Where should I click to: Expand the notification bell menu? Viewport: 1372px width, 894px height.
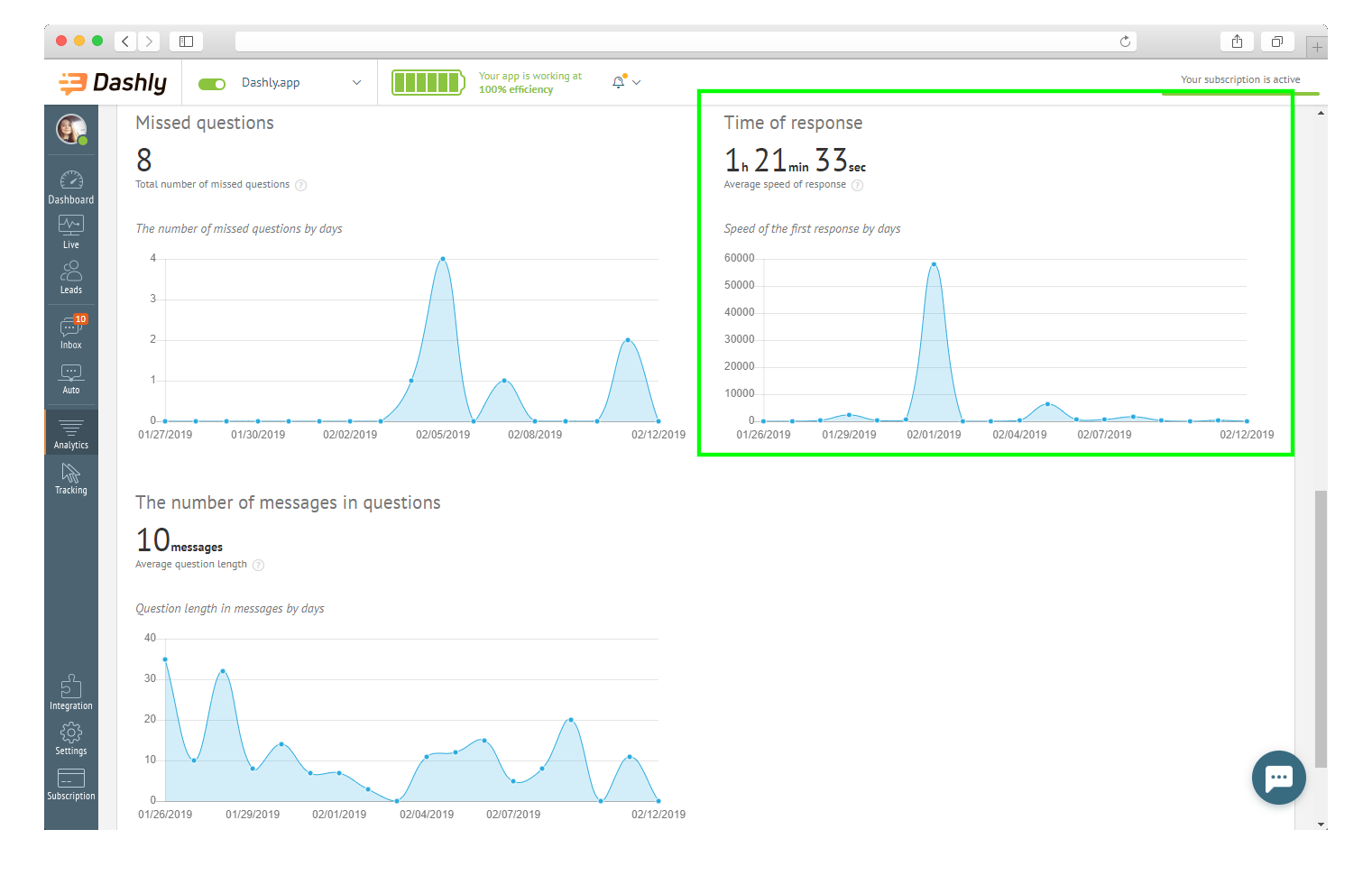click(x=624, y=82)
